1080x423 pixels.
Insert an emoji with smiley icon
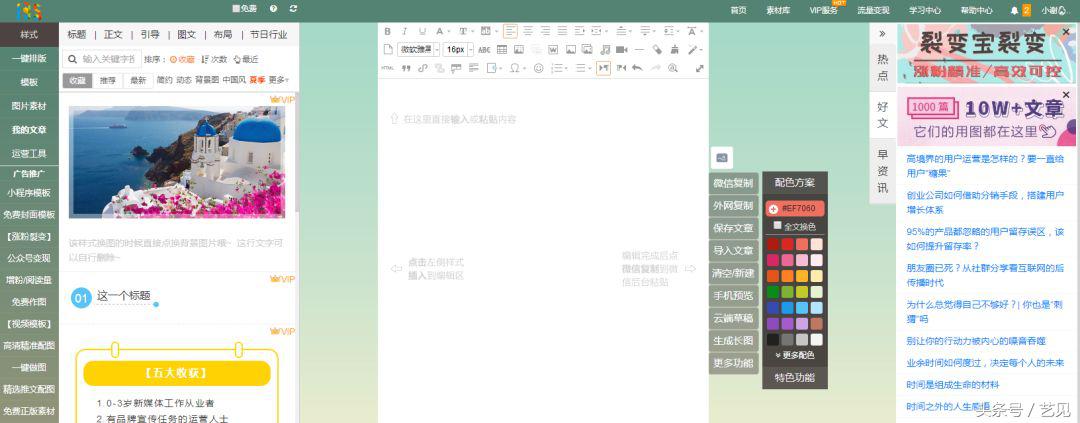pos(538,68)
